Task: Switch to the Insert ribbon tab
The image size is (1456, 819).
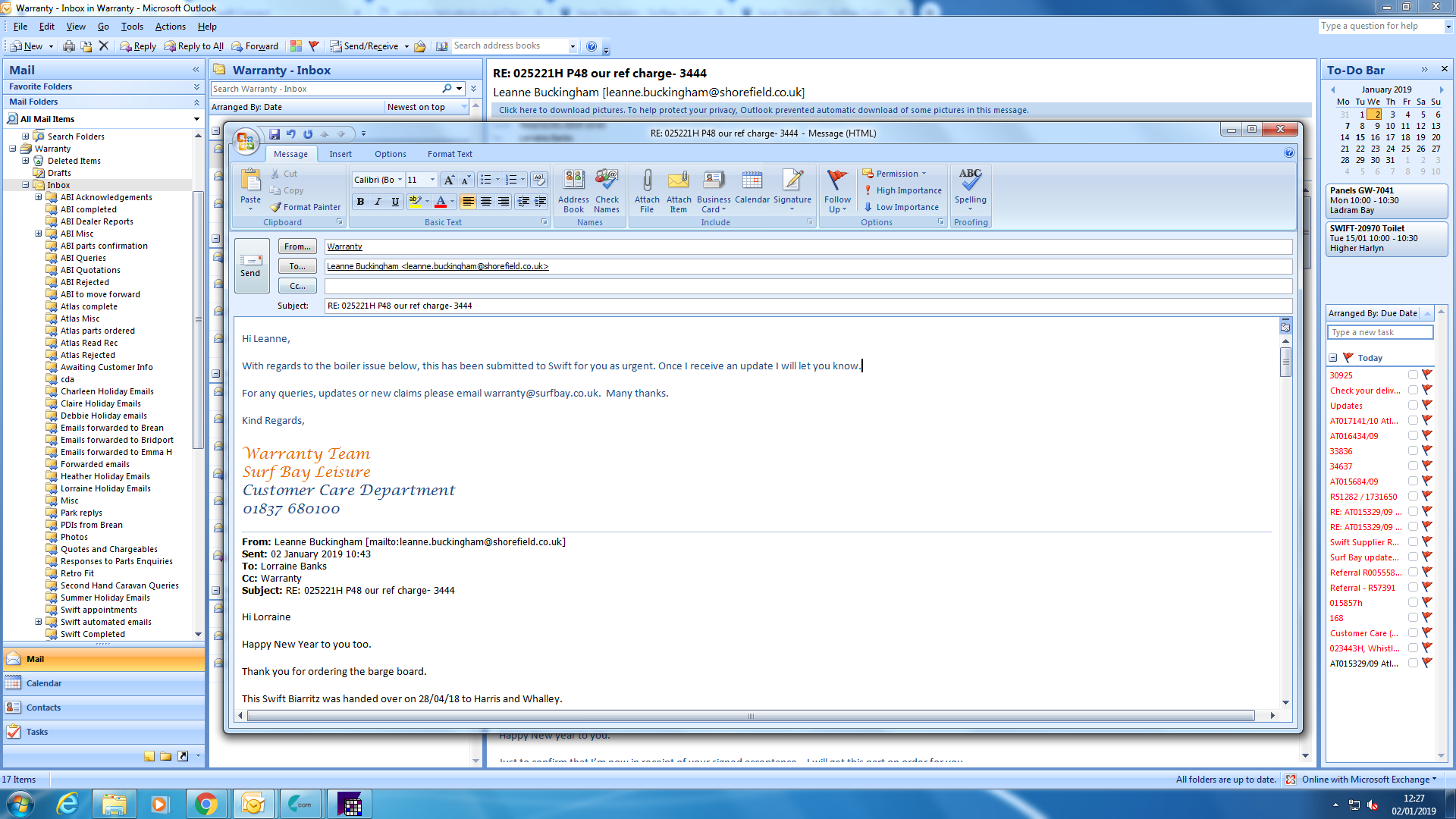Action: [340, 154]
